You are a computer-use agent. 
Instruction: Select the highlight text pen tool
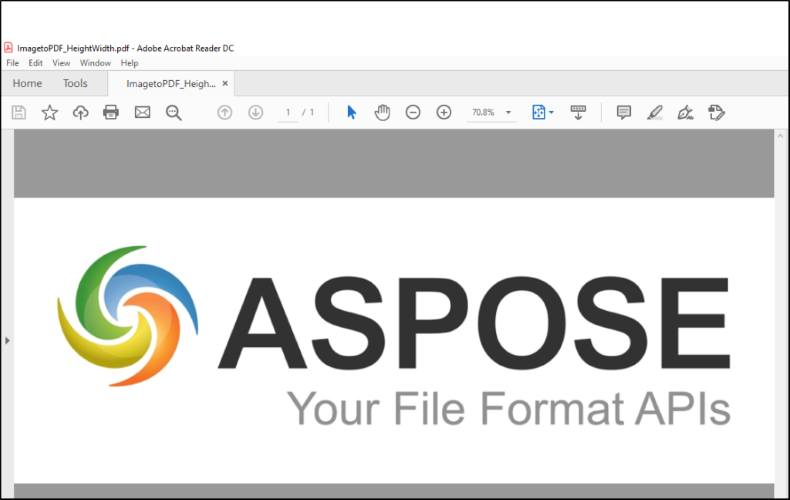coord(655,113)
